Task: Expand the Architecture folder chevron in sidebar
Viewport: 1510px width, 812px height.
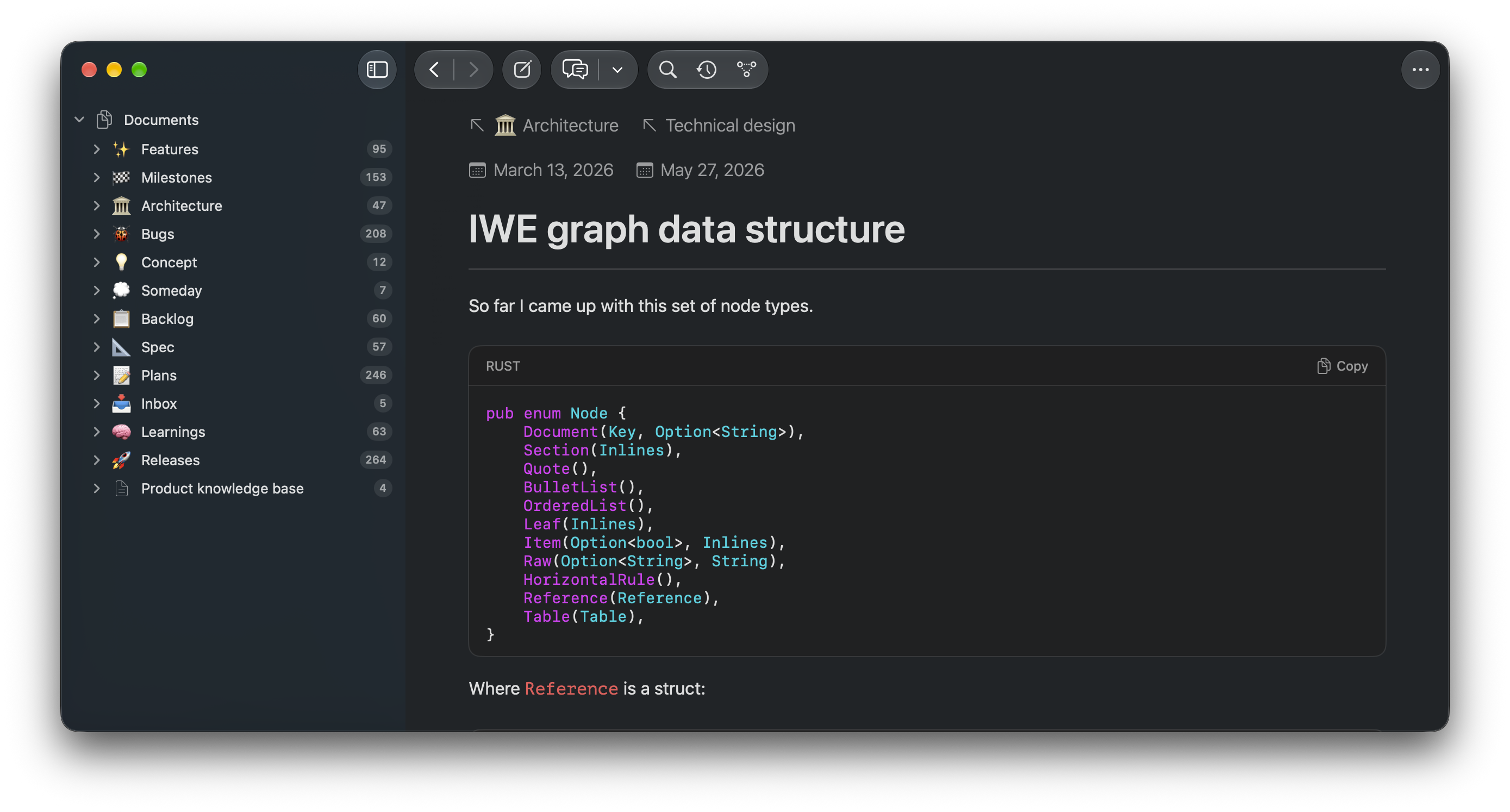Action: click(97, 205)
